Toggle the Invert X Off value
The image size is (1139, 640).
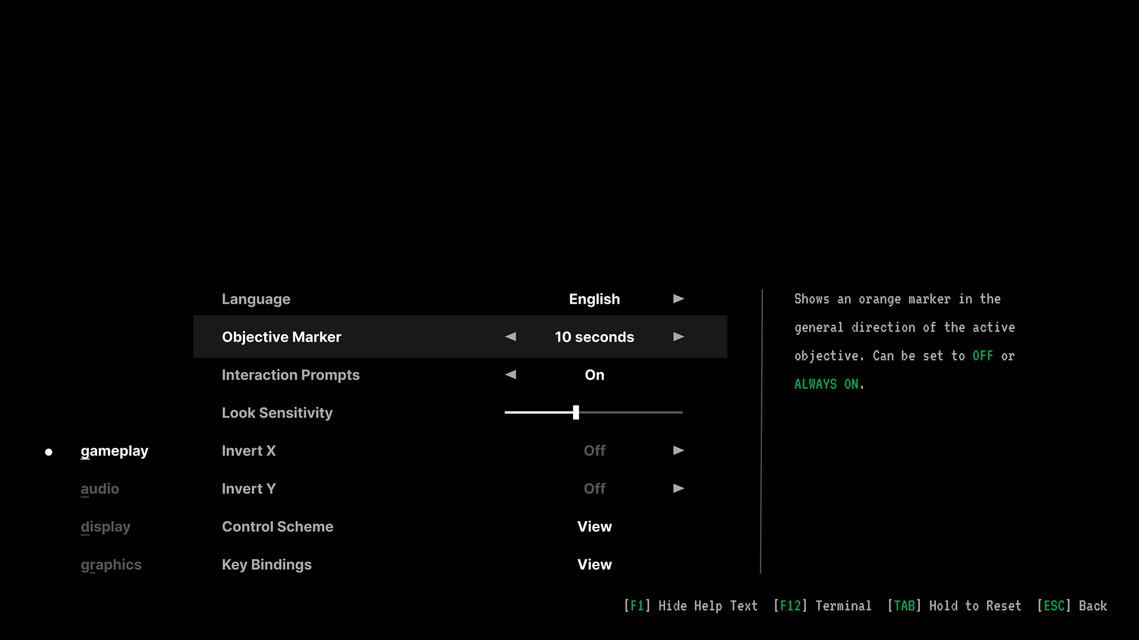point(594,450)
